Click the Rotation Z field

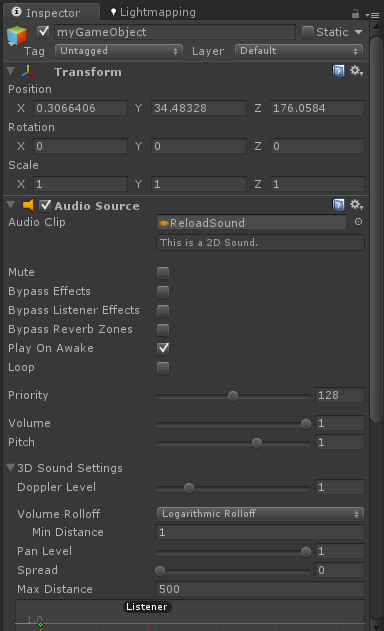(x=317, y=146)
